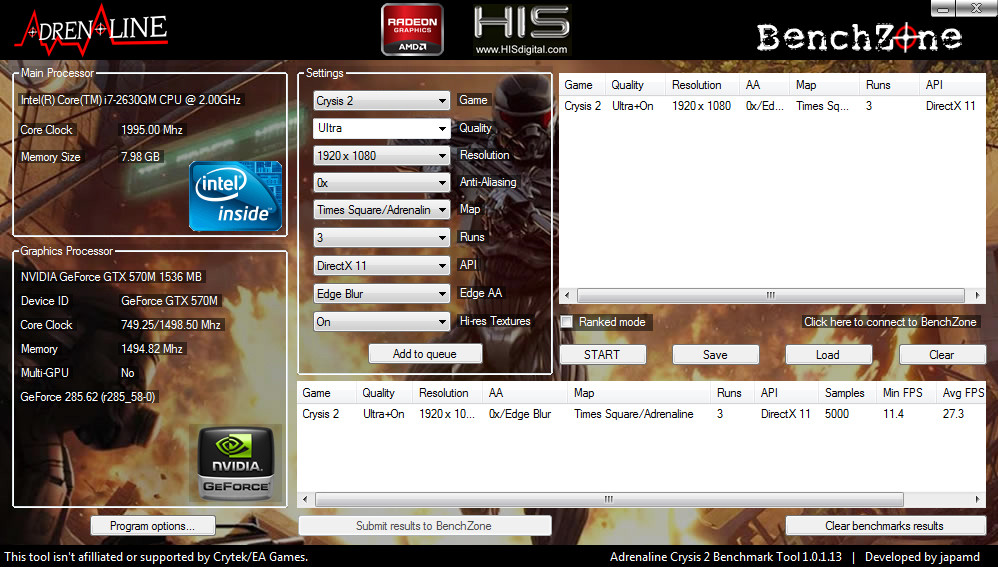Open the Quality dropdown set to Ultra
The image size is (998, 567).
[381, 128]
